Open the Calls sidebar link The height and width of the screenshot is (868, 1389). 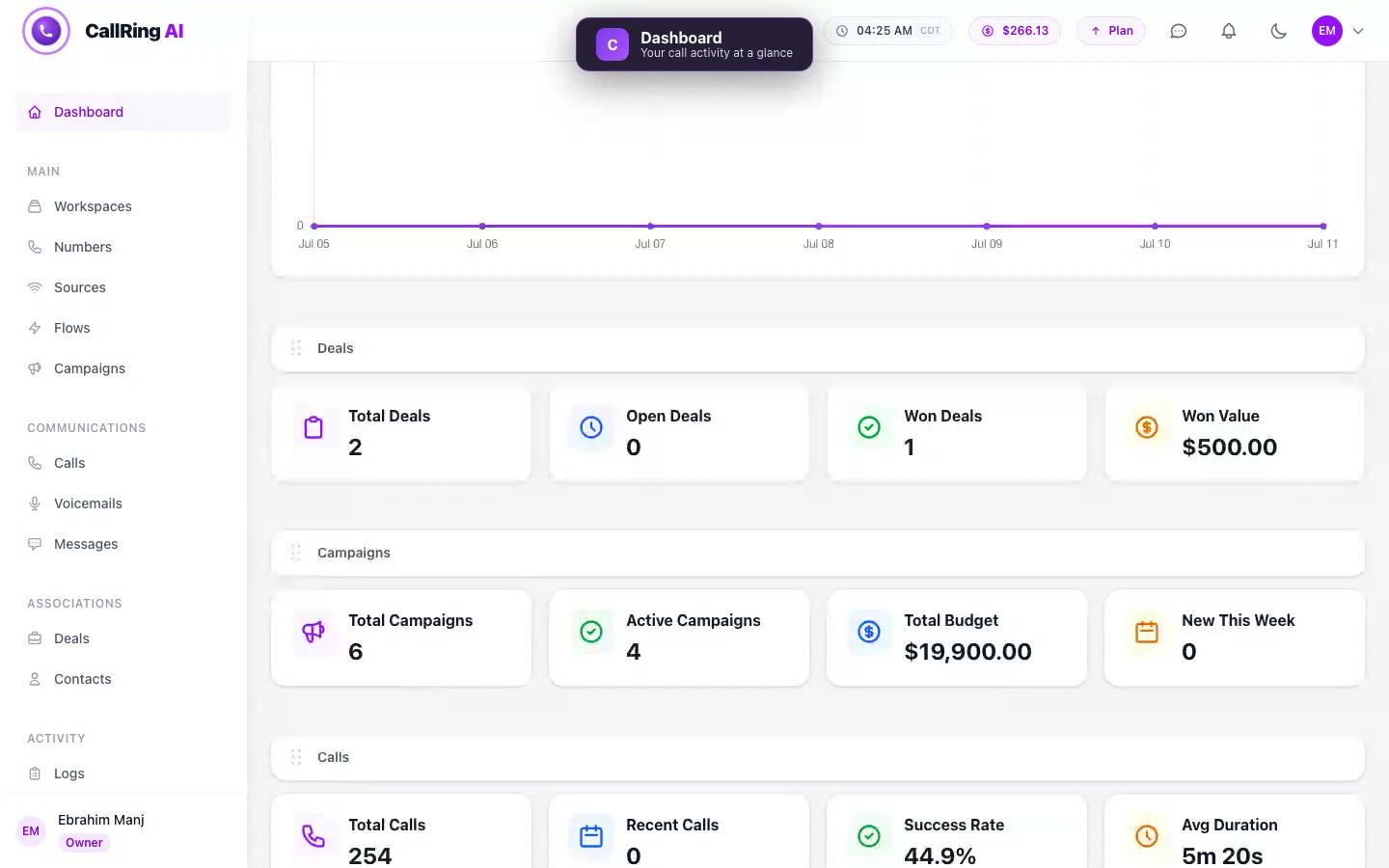123,463
